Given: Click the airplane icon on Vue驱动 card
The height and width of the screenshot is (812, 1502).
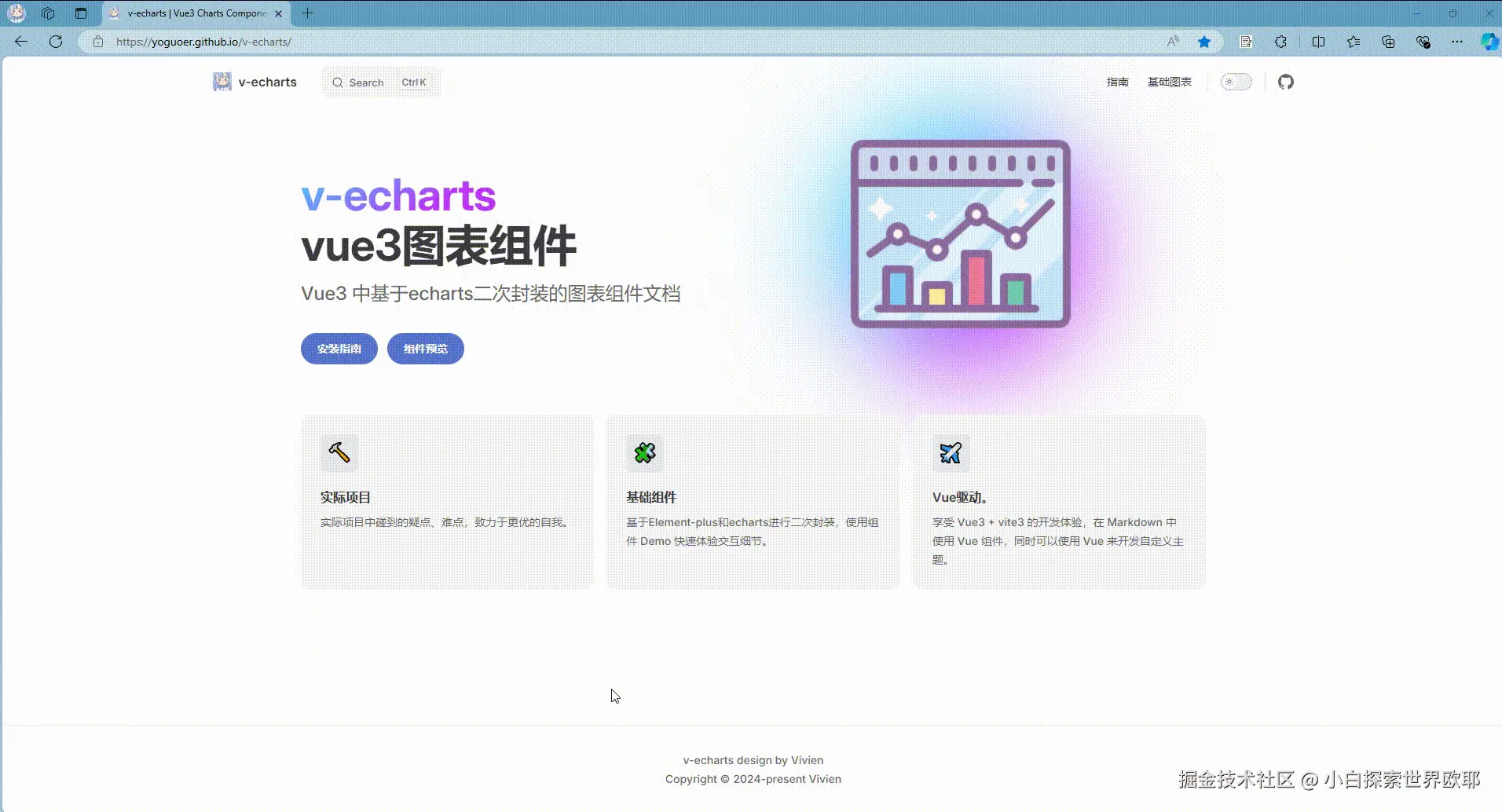Looking at the screenshot, I should click(951, 452).
